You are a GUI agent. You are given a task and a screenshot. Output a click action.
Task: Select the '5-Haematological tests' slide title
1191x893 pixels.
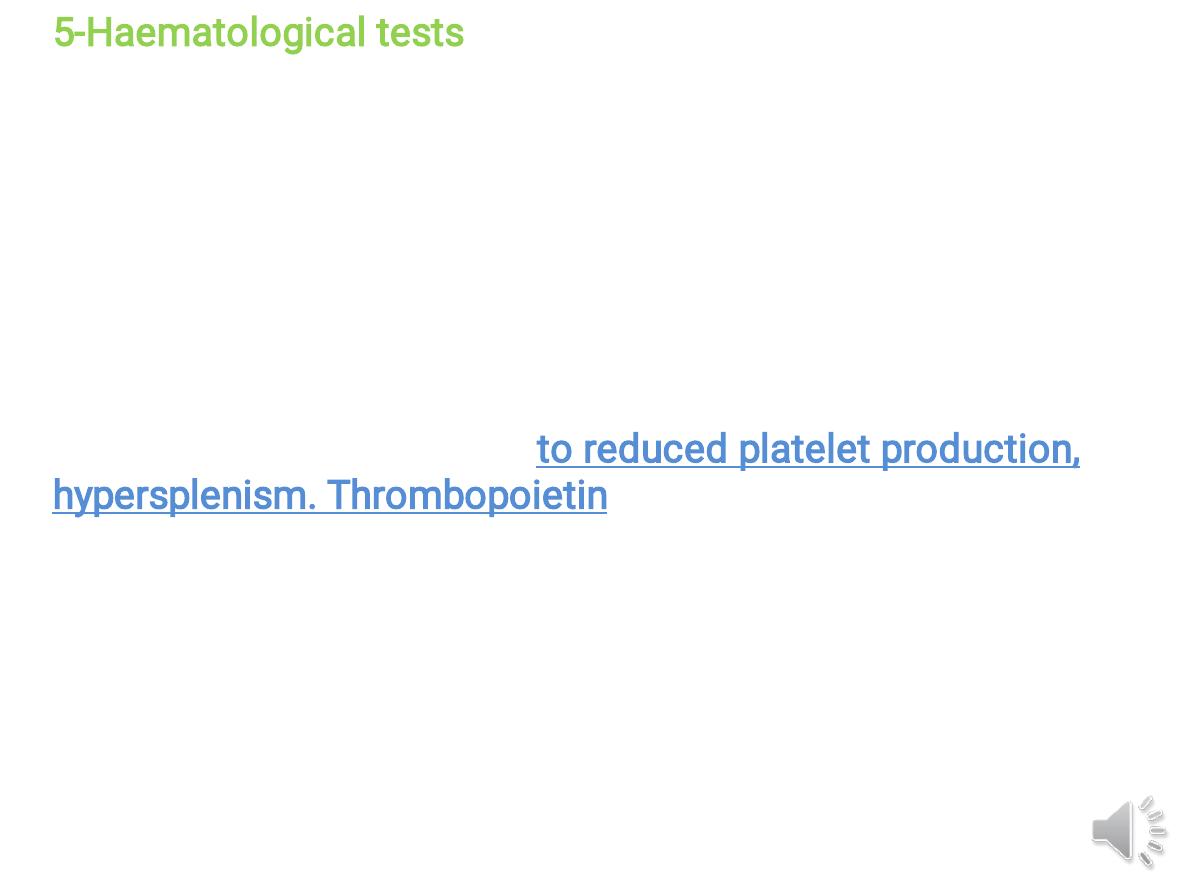click(x=258, y=33)
